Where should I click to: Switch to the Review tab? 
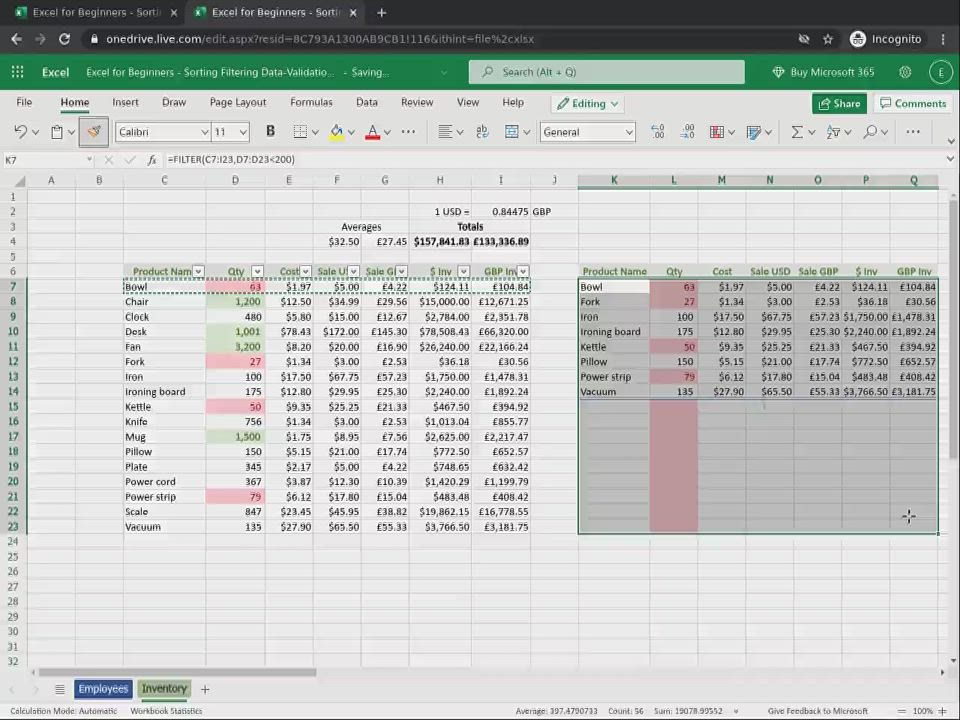[417, 102]
